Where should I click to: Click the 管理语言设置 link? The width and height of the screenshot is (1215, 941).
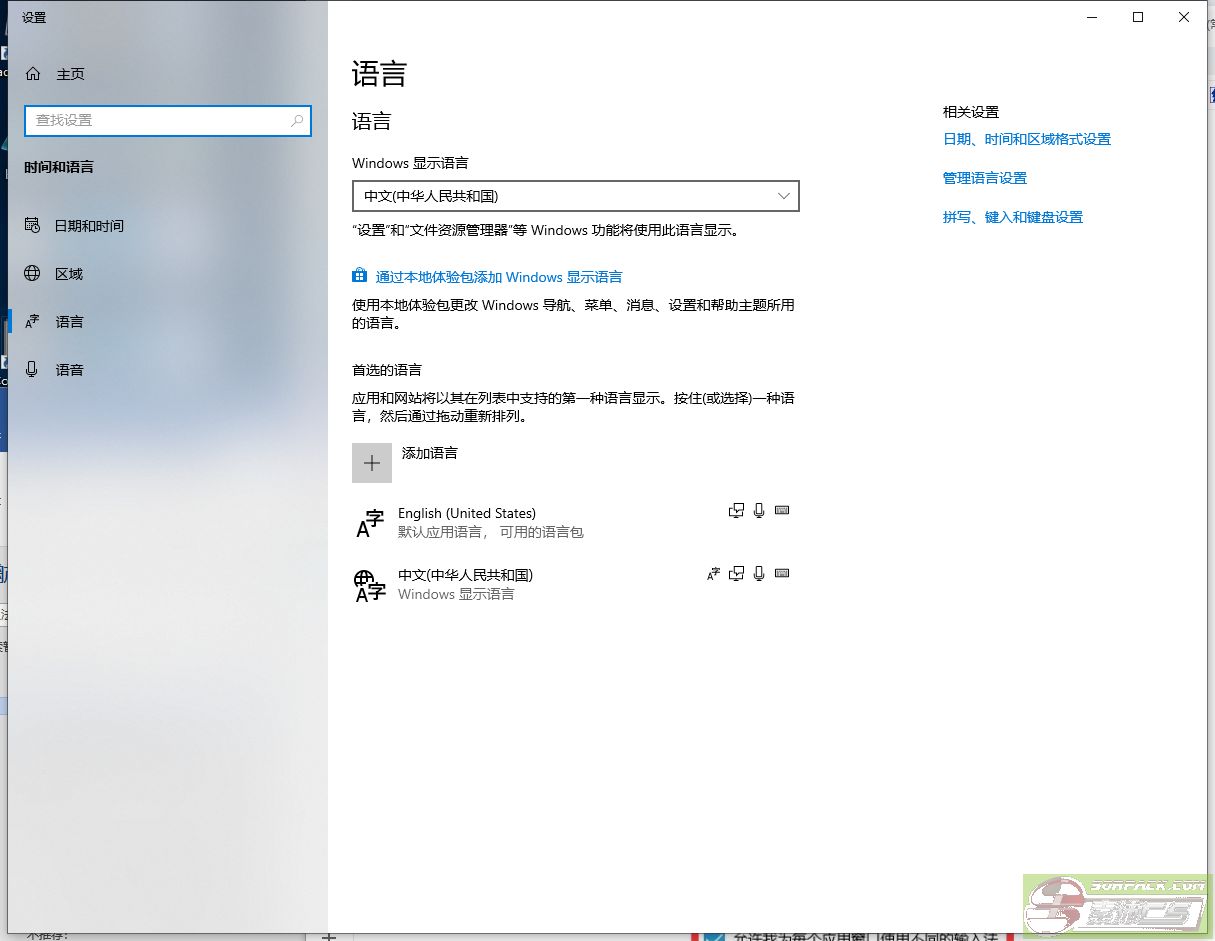point(984,178)
